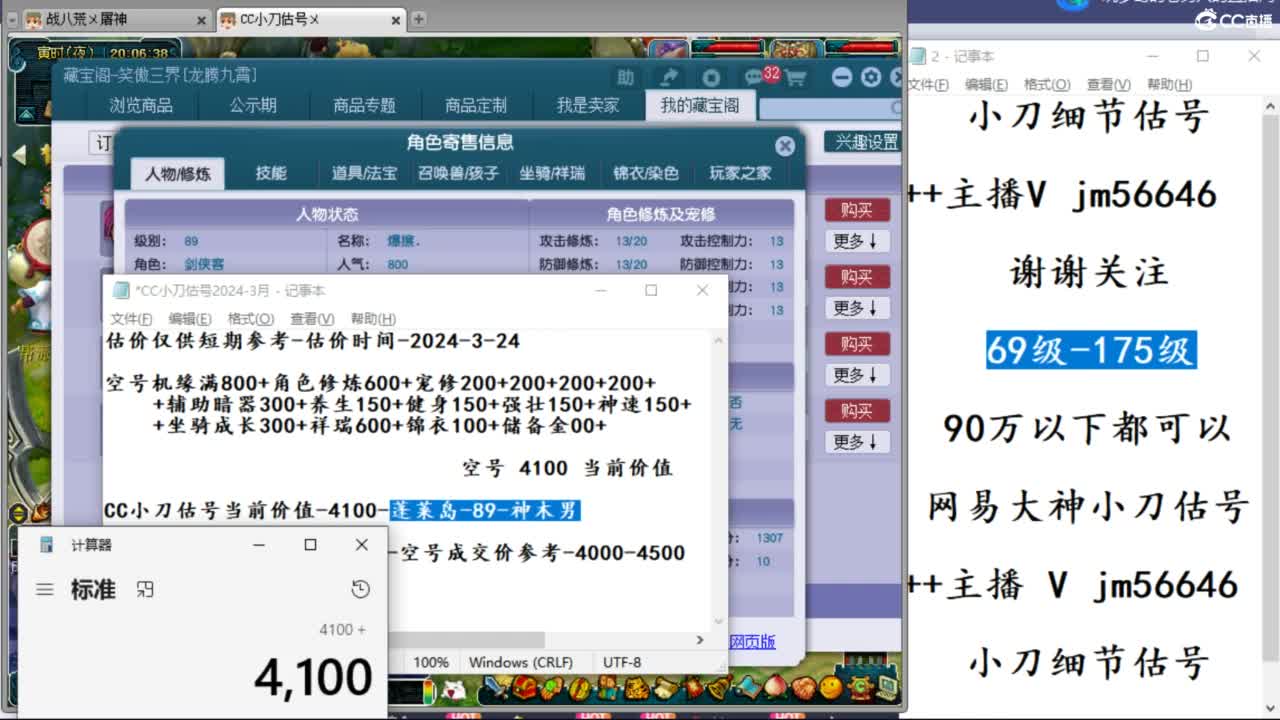1280x720 pixels.
Task: Click the notepad icon of CC小刀估号2024-3月 window
Action: pyautogui.click(x=121, y=291)
